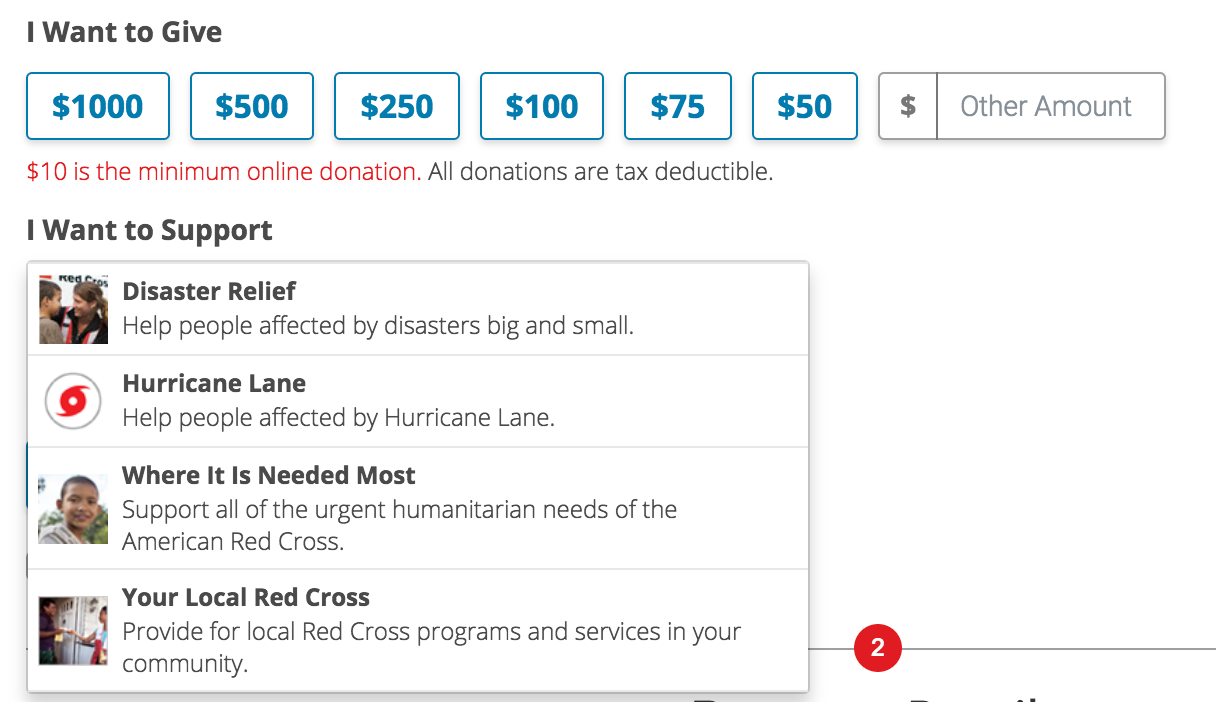Viewport: 1216px width, 702px height.
Task: Click the smiling child photo thumbnail
Action: tap(73, 509)
